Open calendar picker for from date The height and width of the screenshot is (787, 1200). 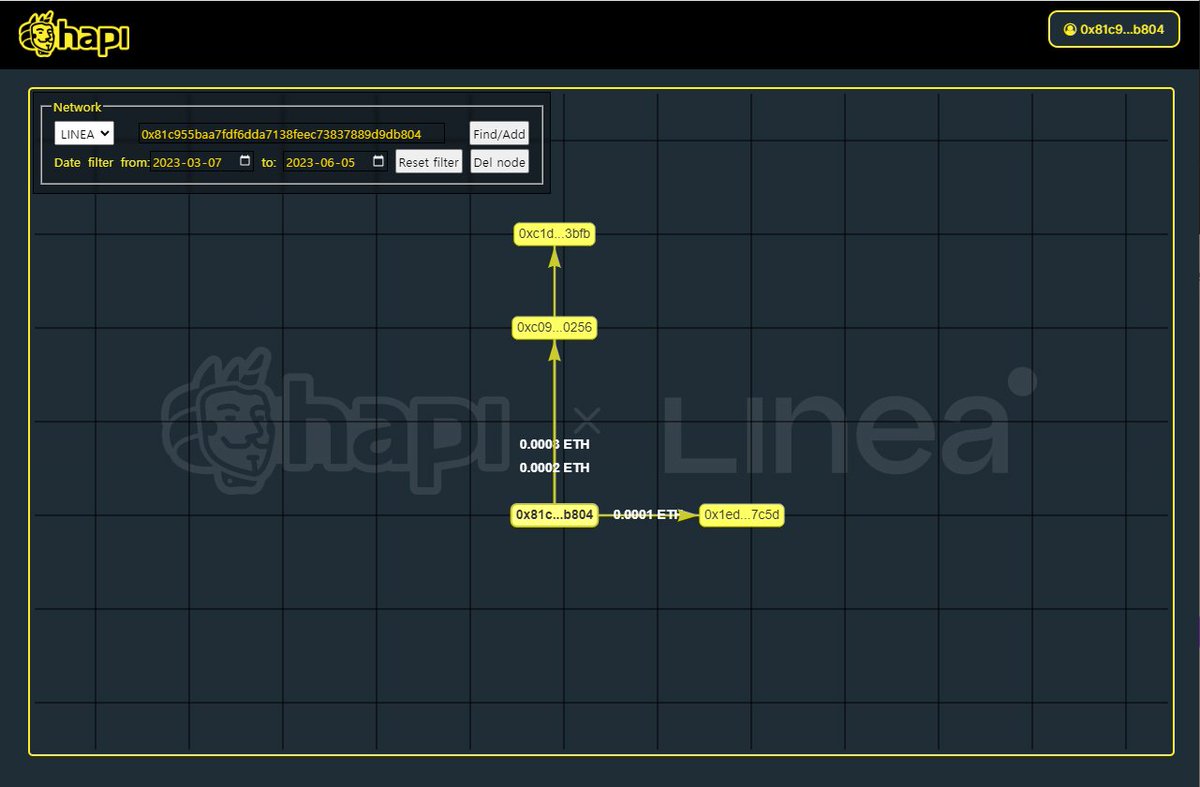click(245, 161)
